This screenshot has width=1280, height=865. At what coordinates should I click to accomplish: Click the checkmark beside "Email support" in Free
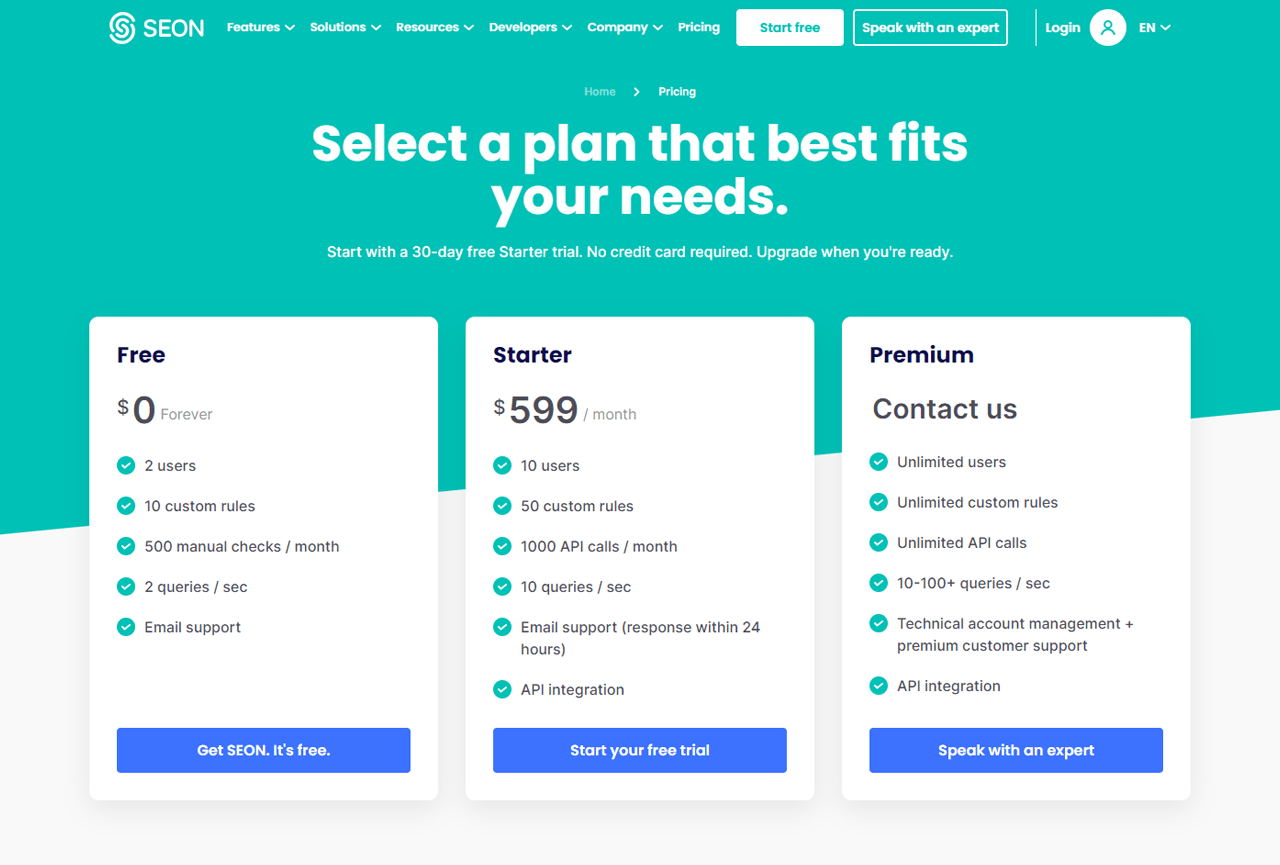125,627
